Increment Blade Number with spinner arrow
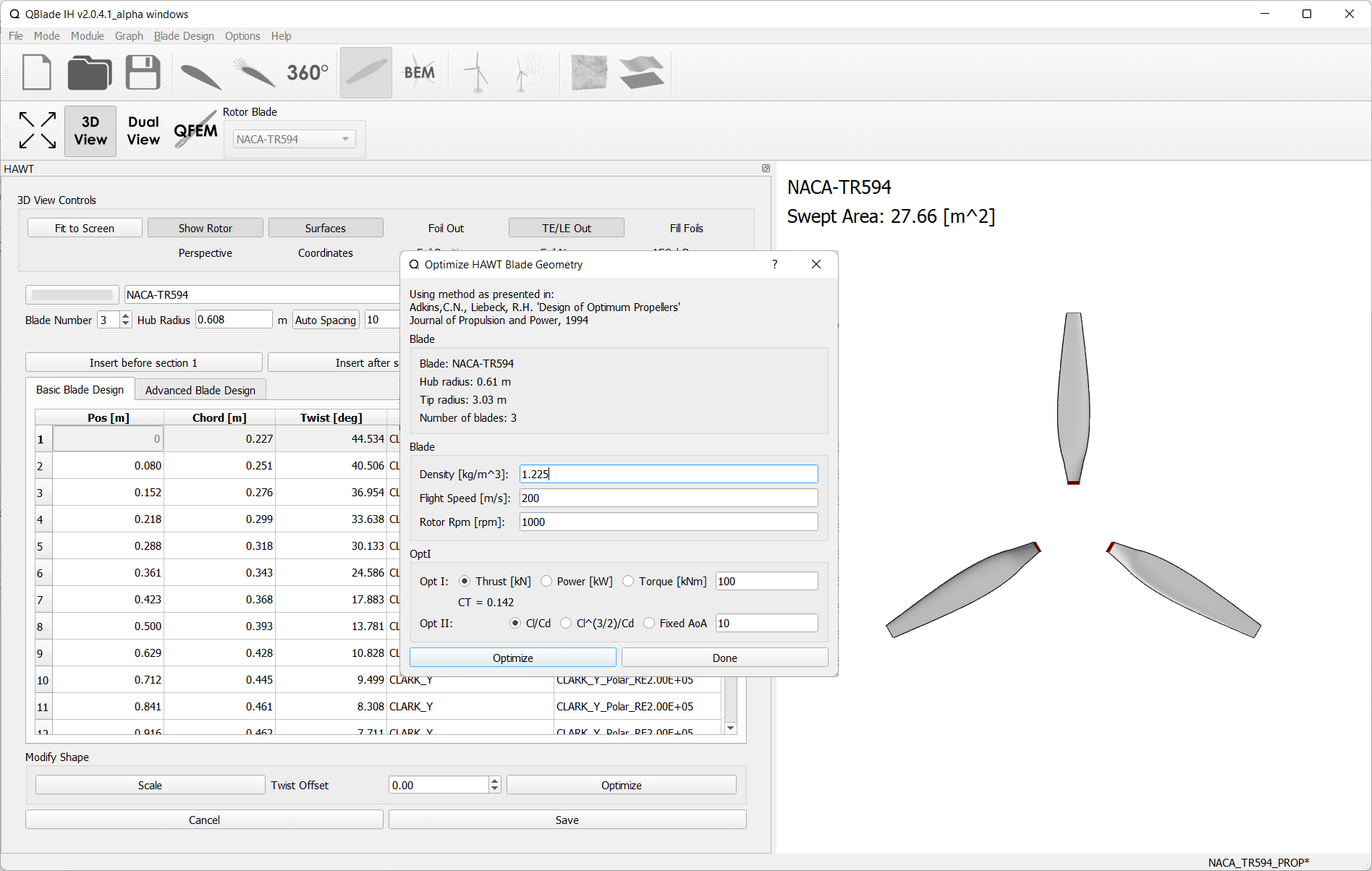The image size is (1372, 871). [x=125, y=314]
